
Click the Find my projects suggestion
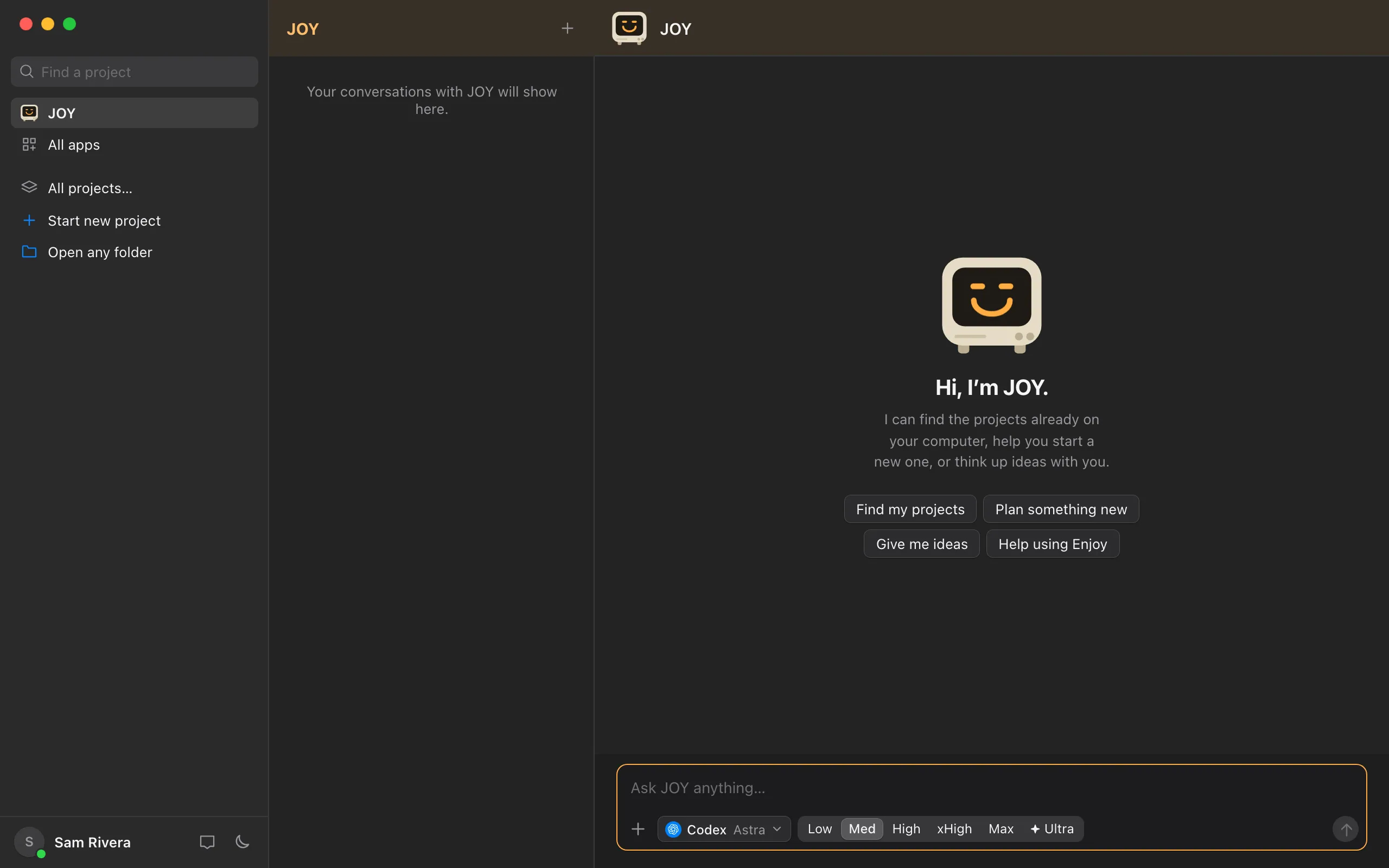point(910,509)
